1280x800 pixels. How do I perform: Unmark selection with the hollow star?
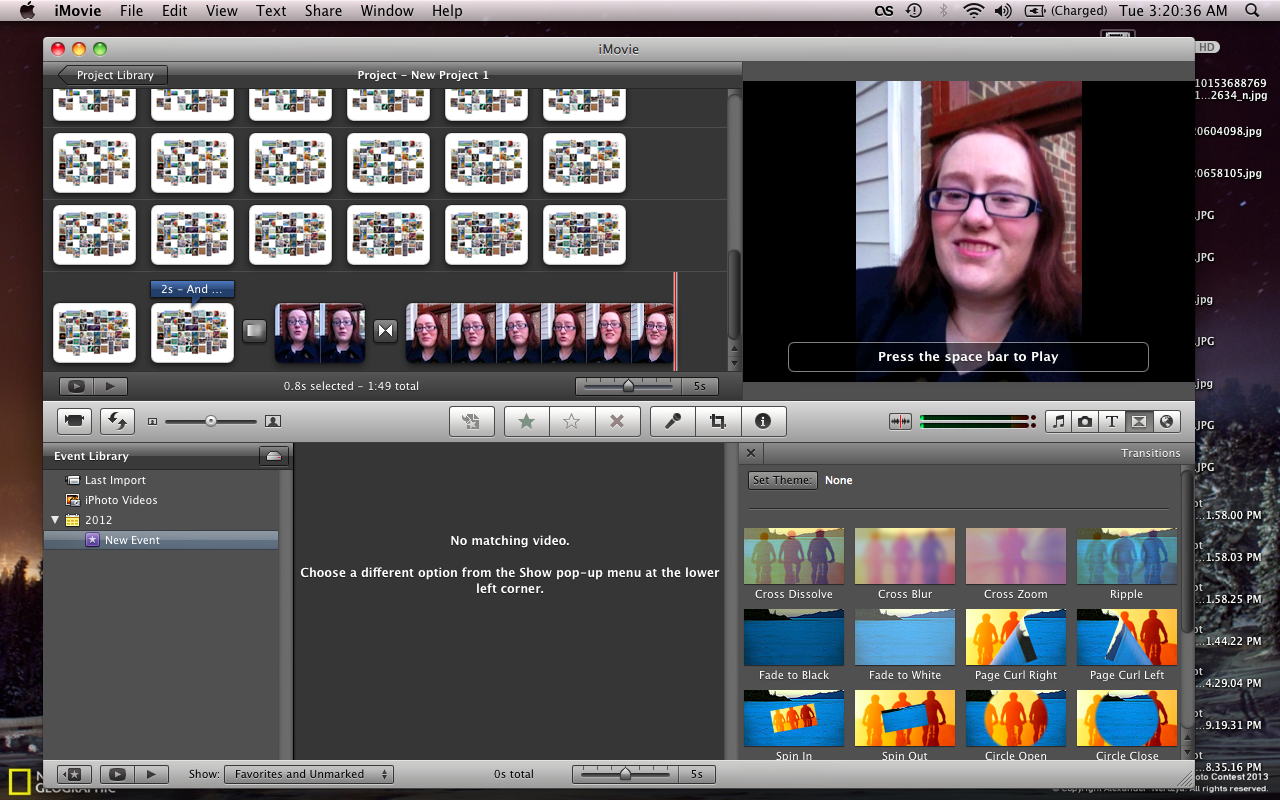(572, 421)
